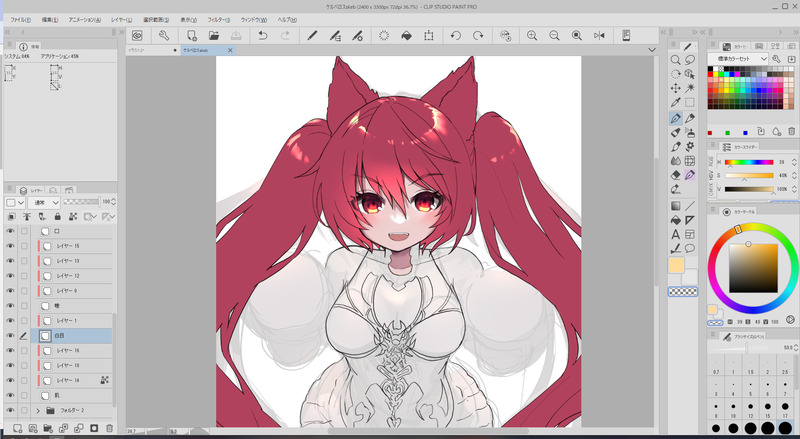Open the ヘルプ(H) menu
Image resolution: width=800 pixels, height=439 pixels.
pyautogui.click(x=287, y=20)
